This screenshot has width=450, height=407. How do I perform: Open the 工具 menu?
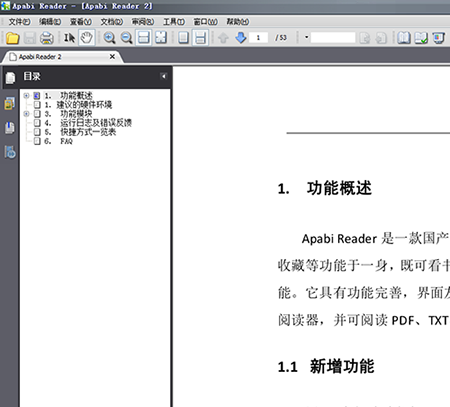click(x=174, y=22)
